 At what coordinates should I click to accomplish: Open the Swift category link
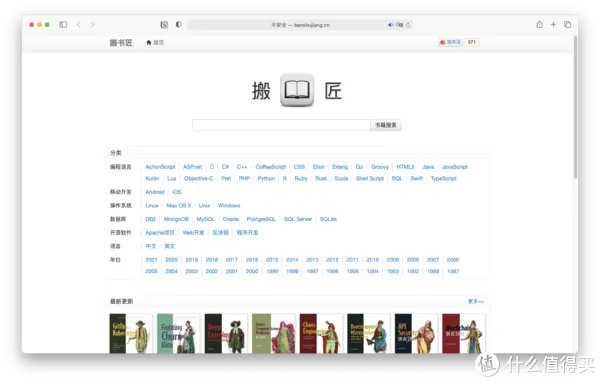click(417, 178)
